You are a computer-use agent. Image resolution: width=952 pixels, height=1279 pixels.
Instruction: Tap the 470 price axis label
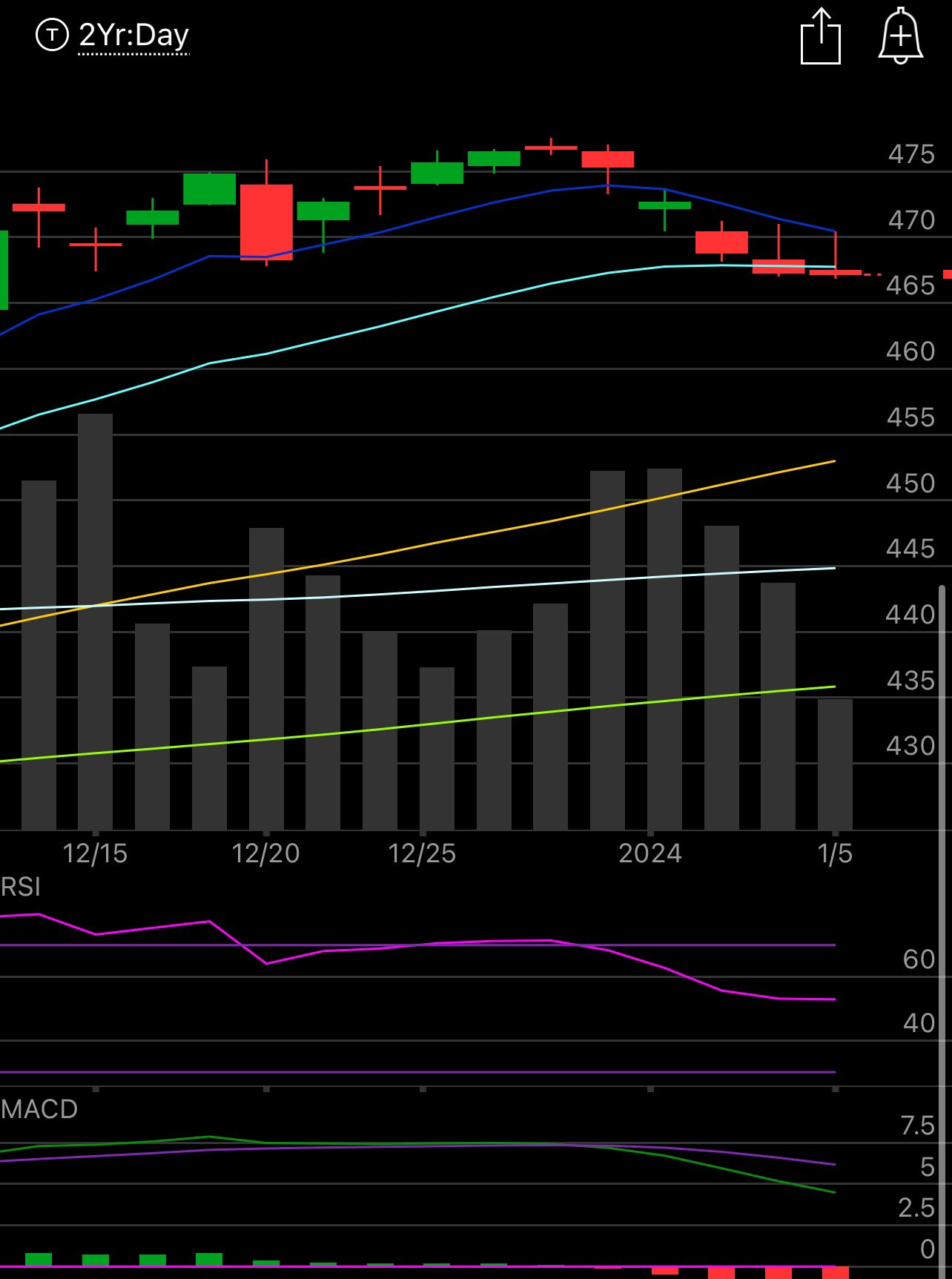tap(911, 220)
